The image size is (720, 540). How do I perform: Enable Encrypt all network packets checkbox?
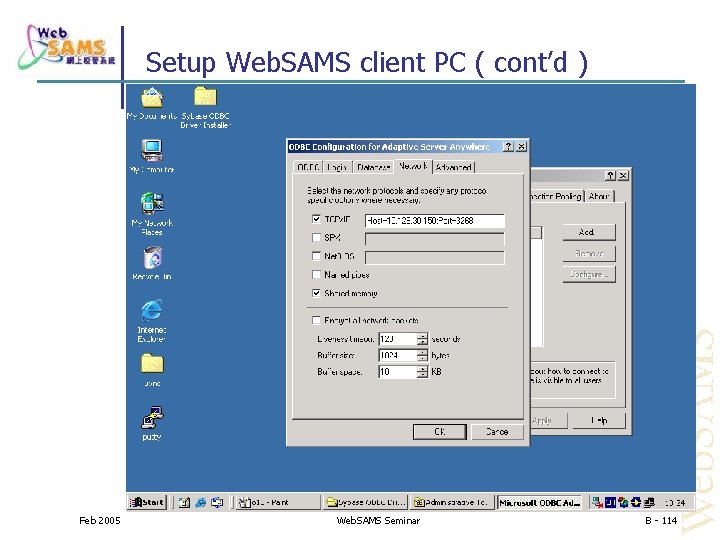pyautogui.click(x=316, y=320)
